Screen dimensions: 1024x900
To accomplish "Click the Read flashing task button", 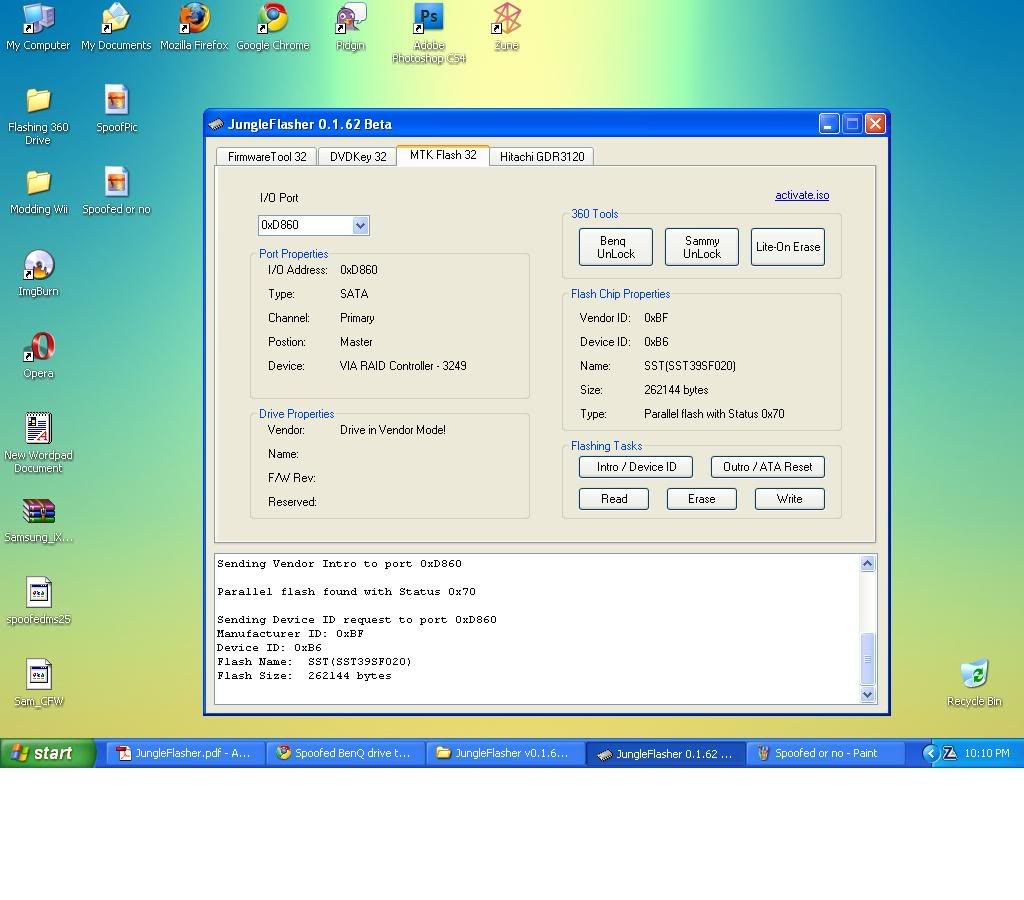I will coord(614,499).
